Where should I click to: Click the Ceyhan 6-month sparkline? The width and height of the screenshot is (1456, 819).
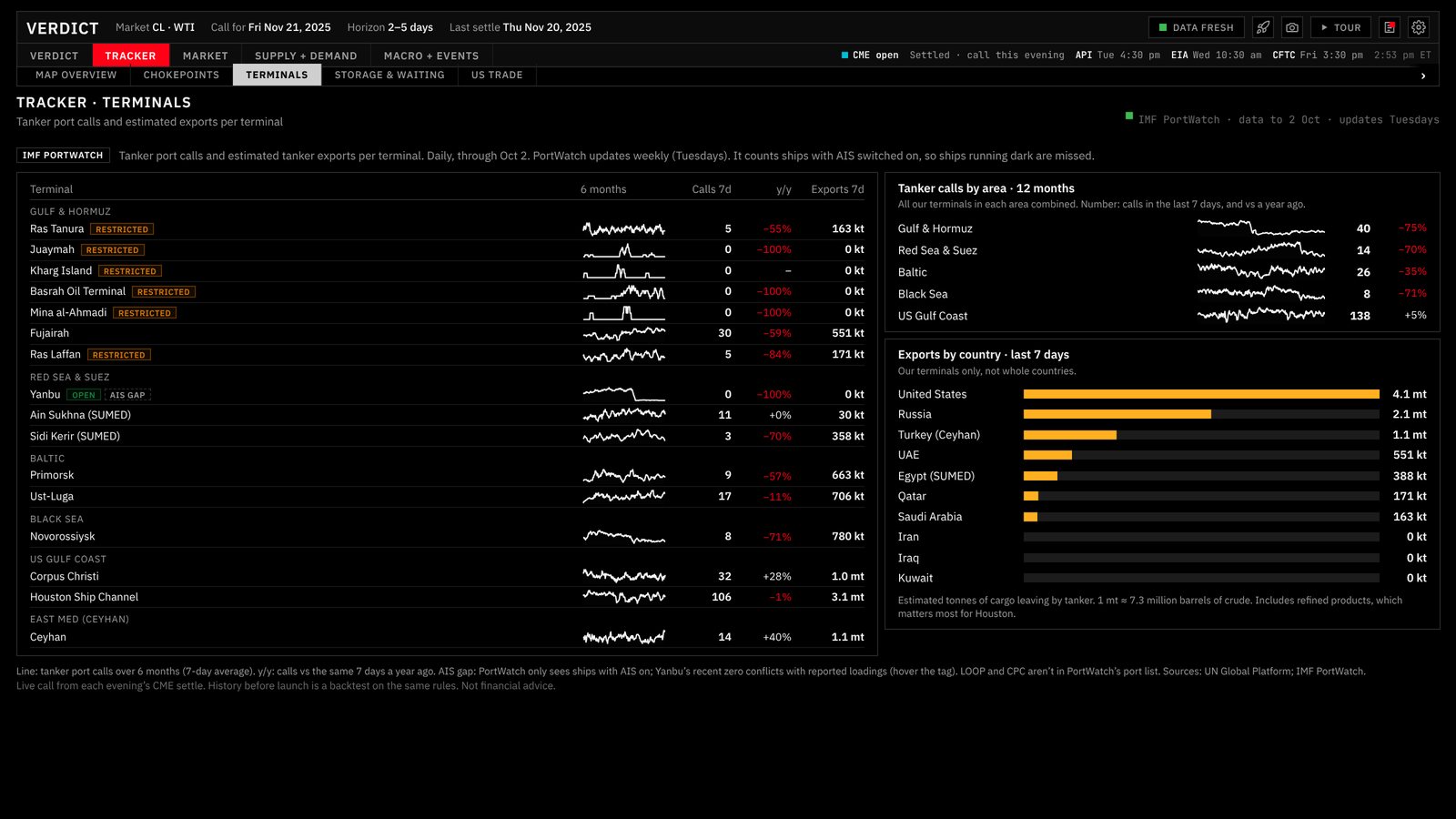pyautogui.click(x=624, y=637)
